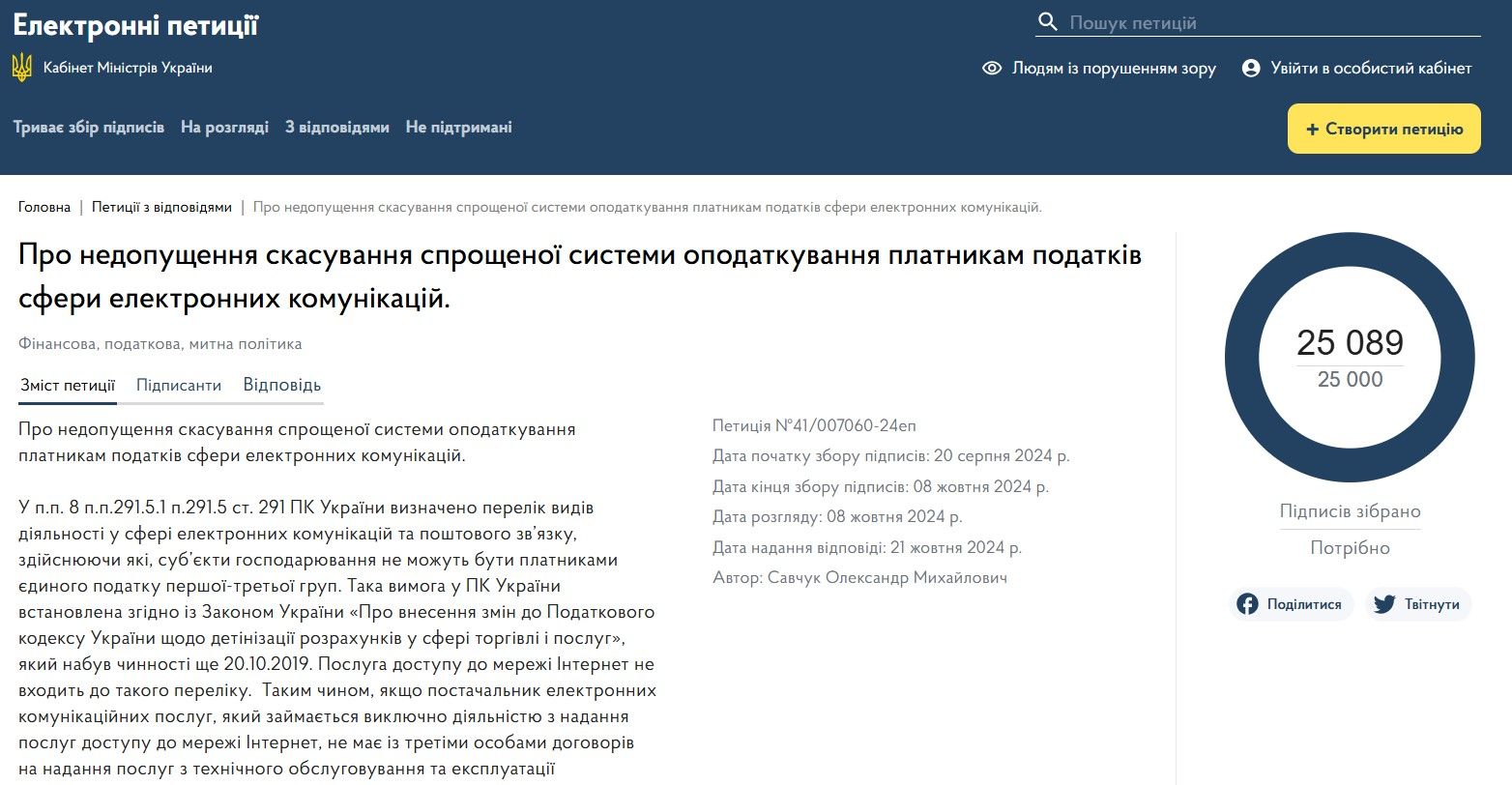
Task: Click the plus icon on create petition button
Action: 1311,128
